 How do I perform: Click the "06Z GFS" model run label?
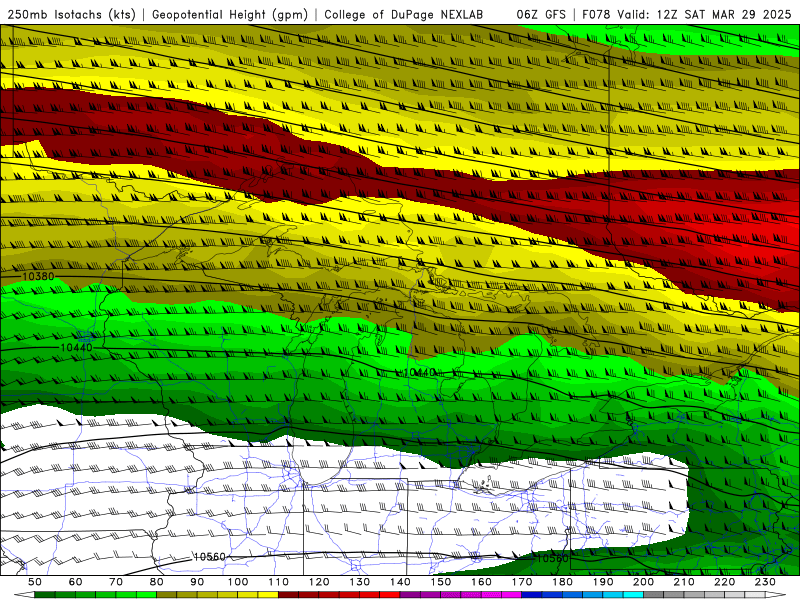click(x=541, y=15)
